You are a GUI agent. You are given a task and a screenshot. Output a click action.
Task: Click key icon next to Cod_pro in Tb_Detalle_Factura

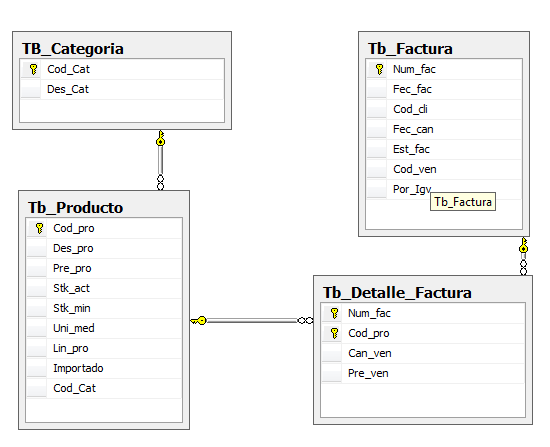[334, 333]
